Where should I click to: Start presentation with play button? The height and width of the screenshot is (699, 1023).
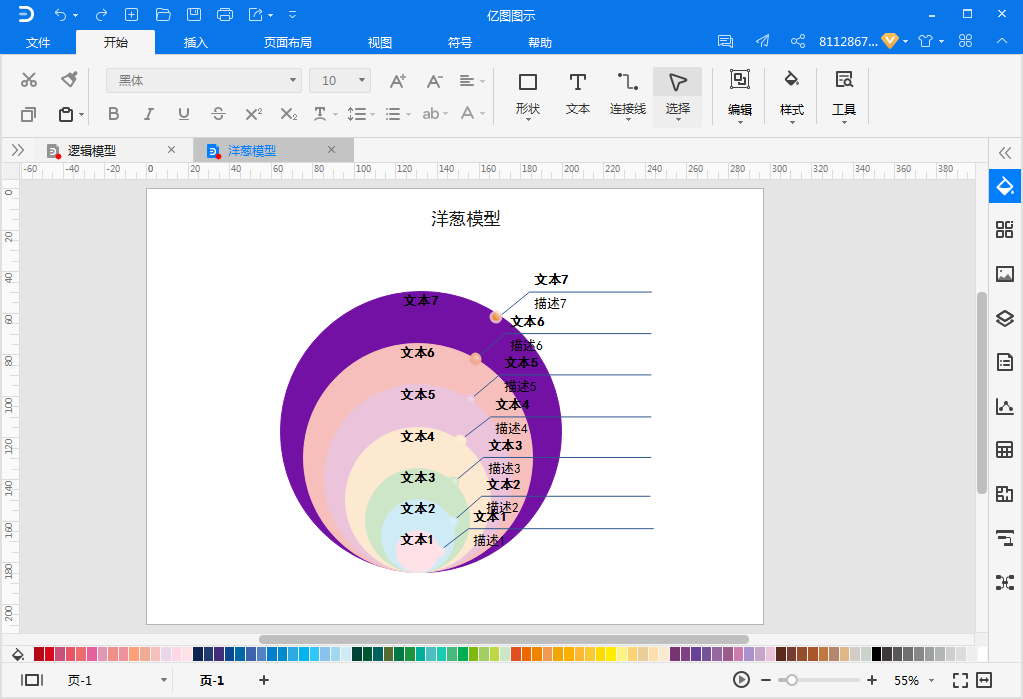[741, 680]
